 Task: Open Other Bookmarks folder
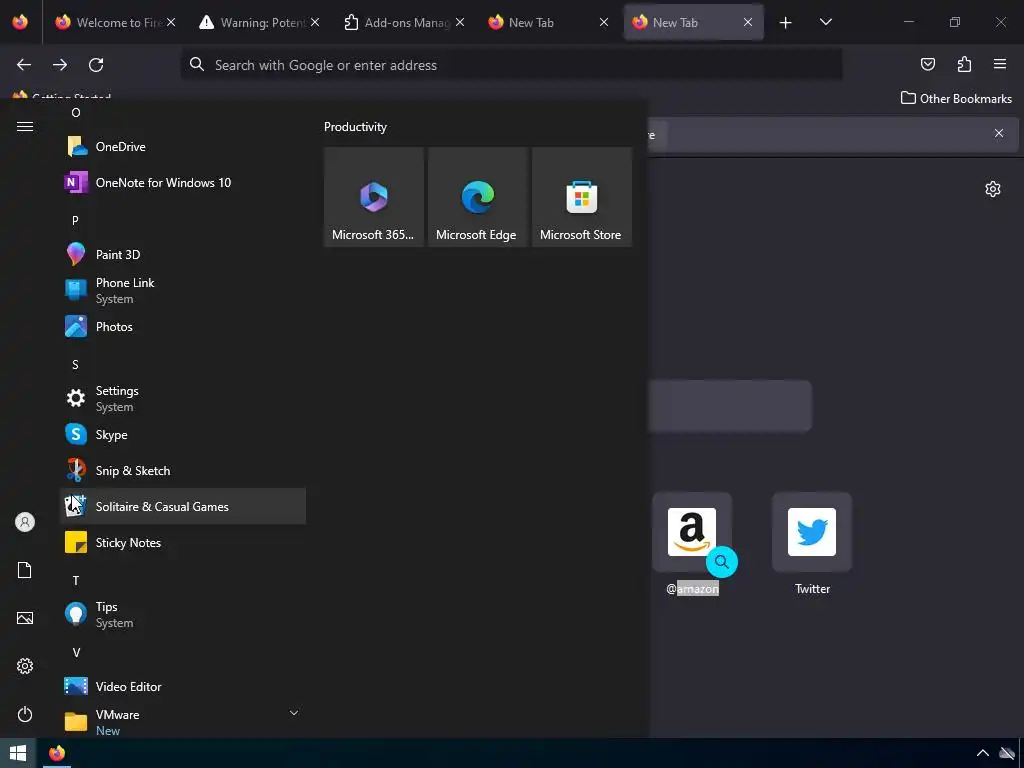[x=956, y=99]
